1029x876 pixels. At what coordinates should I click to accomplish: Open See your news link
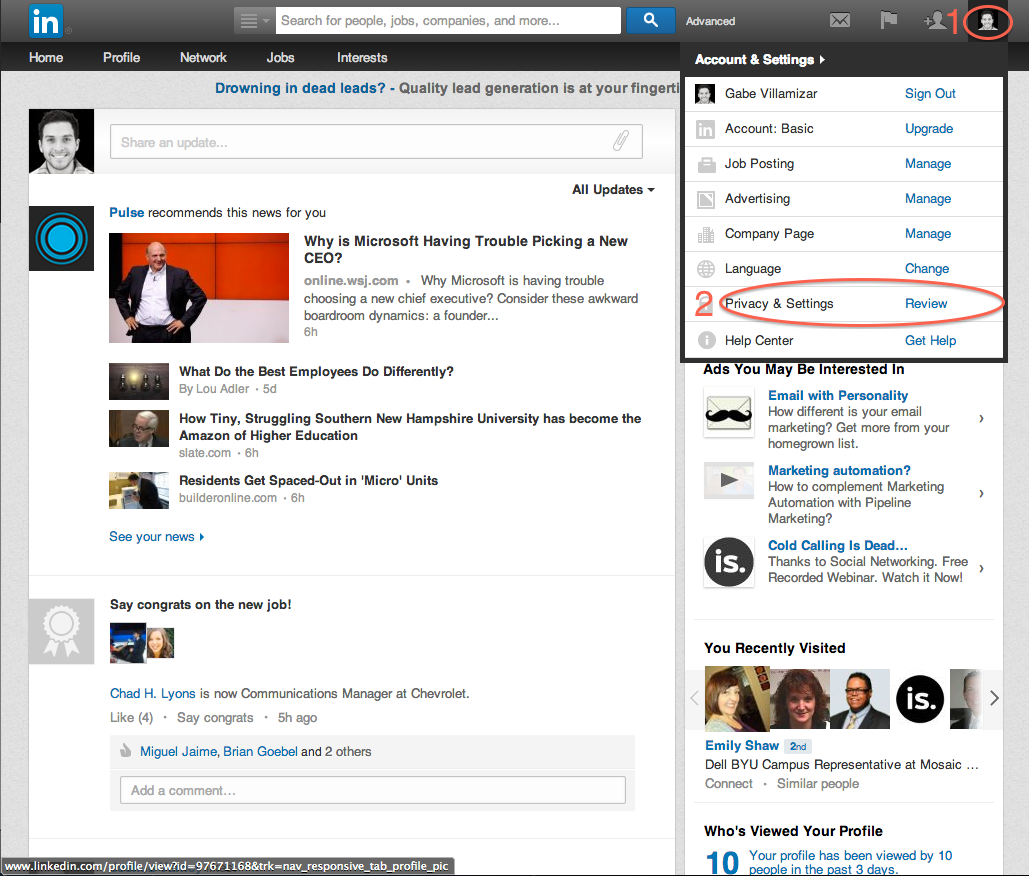coord(152,536)
